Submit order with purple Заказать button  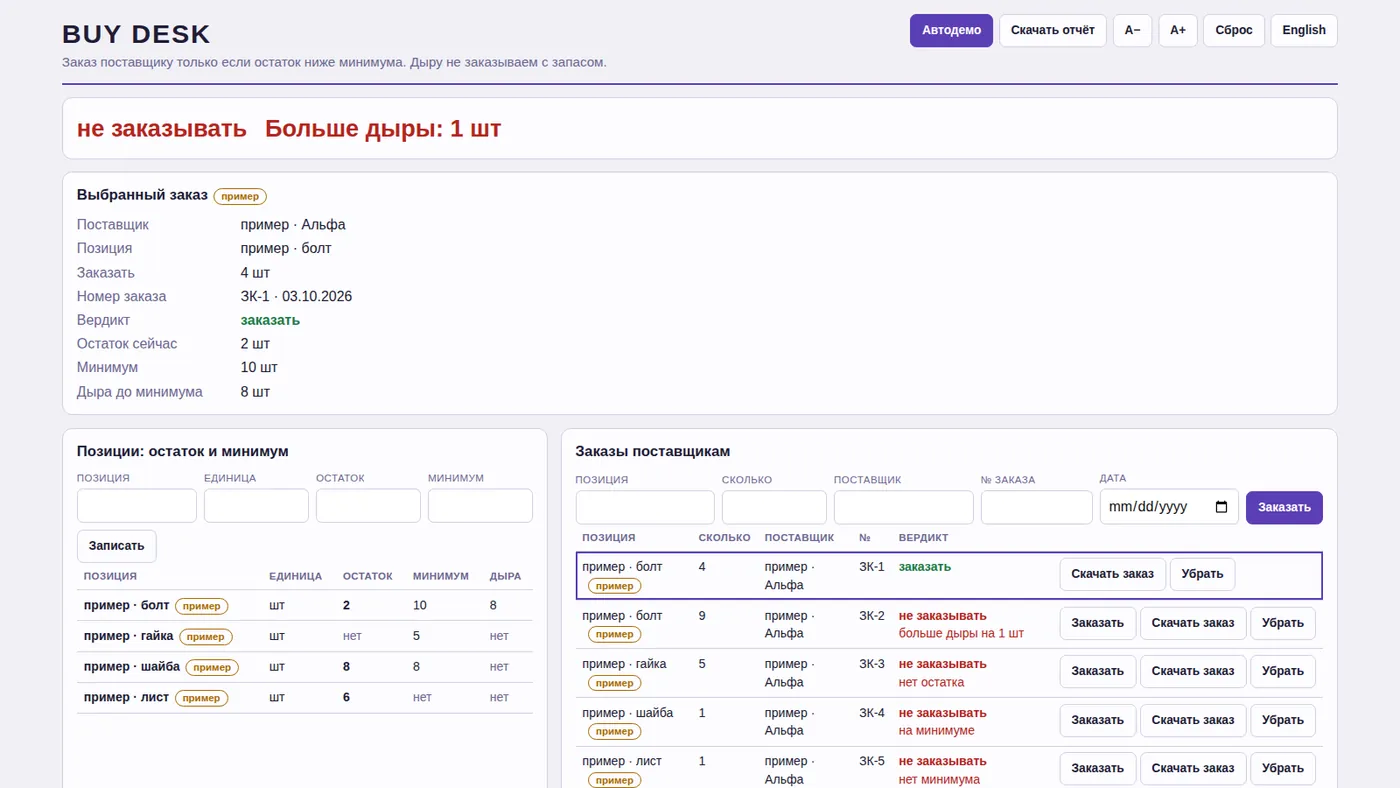(x=1284, y=507)
